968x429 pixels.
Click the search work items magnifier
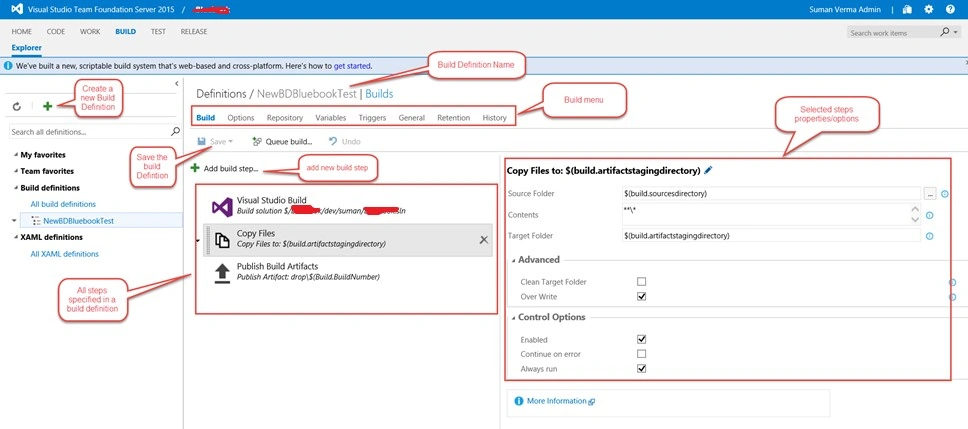[x=945, y=32]
